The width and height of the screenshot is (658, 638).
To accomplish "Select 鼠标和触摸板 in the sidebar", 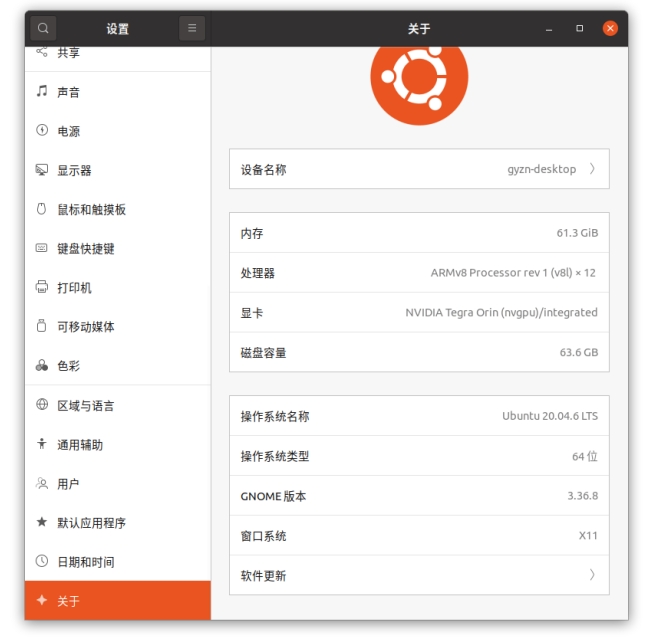I will point(118,209).
